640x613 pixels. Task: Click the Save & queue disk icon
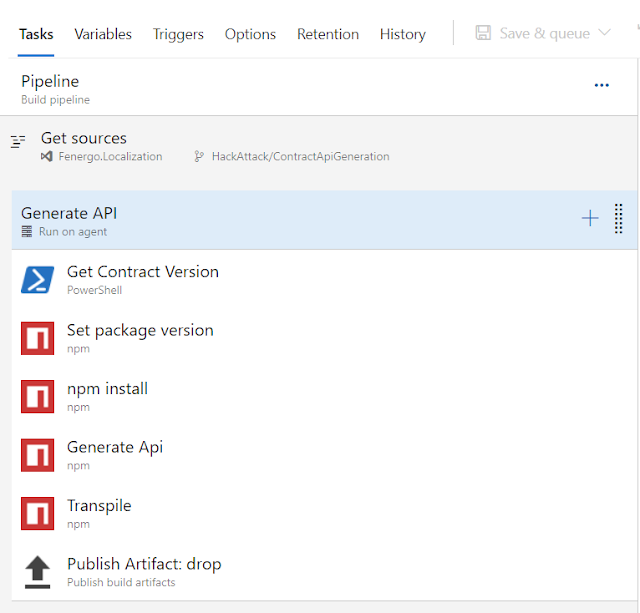click(x=483, y=34)
